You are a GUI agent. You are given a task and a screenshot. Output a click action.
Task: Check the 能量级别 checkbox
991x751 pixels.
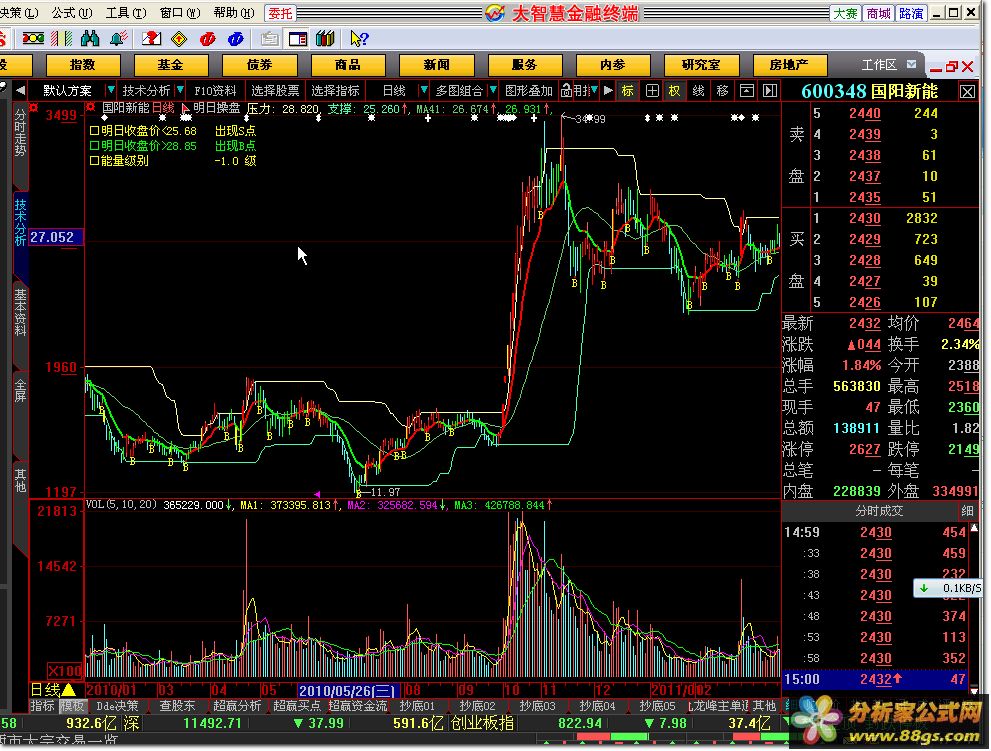[x=94, y=161]
